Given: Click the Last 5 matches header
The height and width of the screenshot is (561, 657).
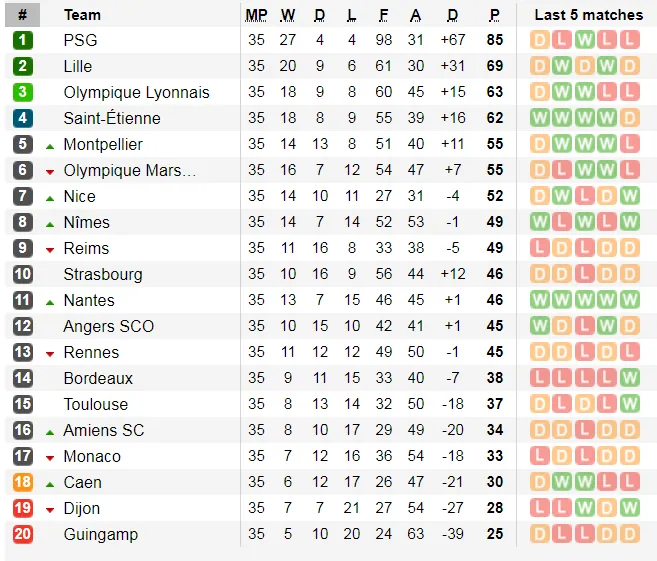Looking at the screenshot, I should click(x=588, y=15).
